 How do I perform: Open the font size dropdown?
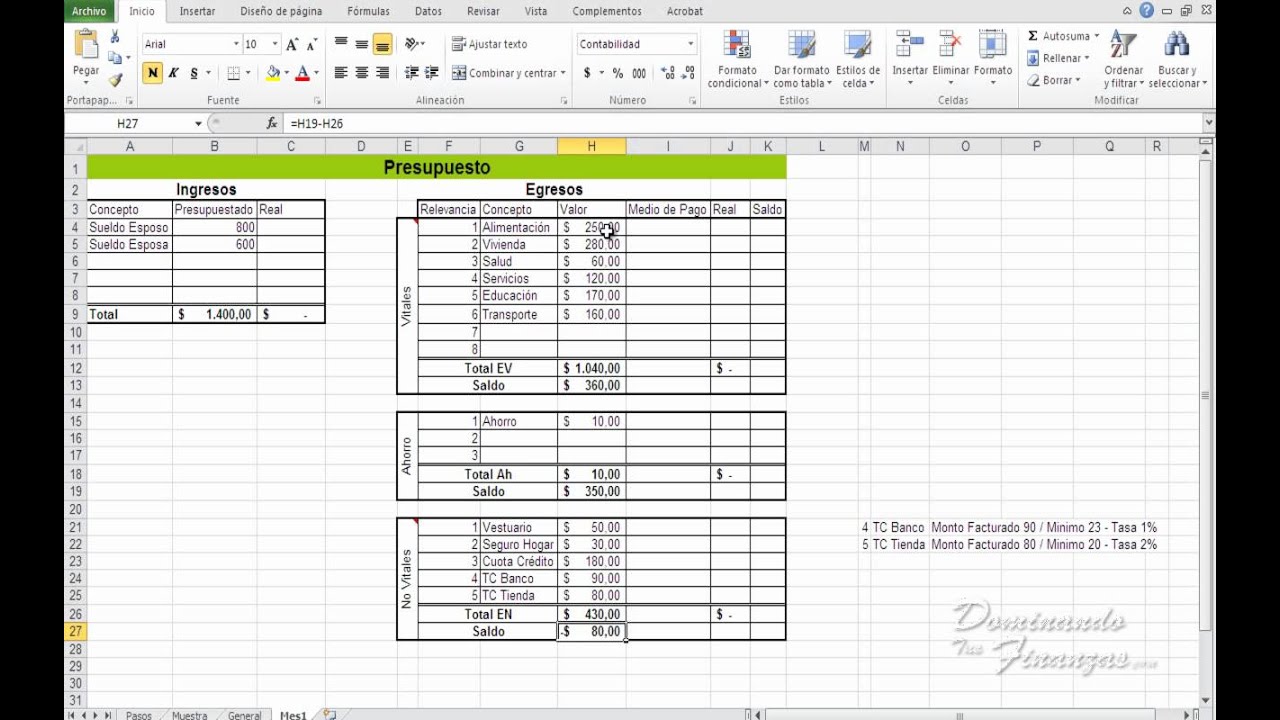coord(275,44)
